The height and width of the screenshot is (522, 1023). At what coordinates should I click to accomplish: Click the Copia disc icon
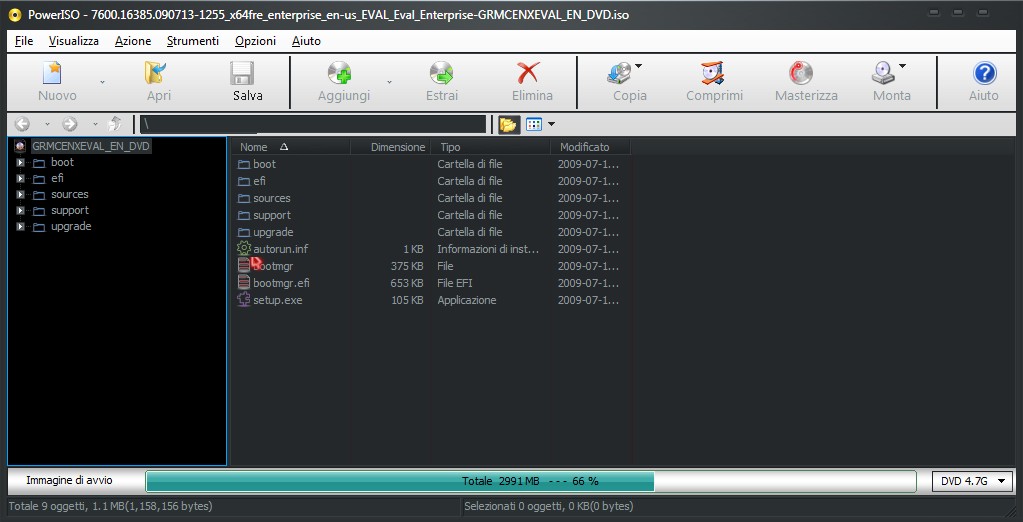tap(619, 72)
